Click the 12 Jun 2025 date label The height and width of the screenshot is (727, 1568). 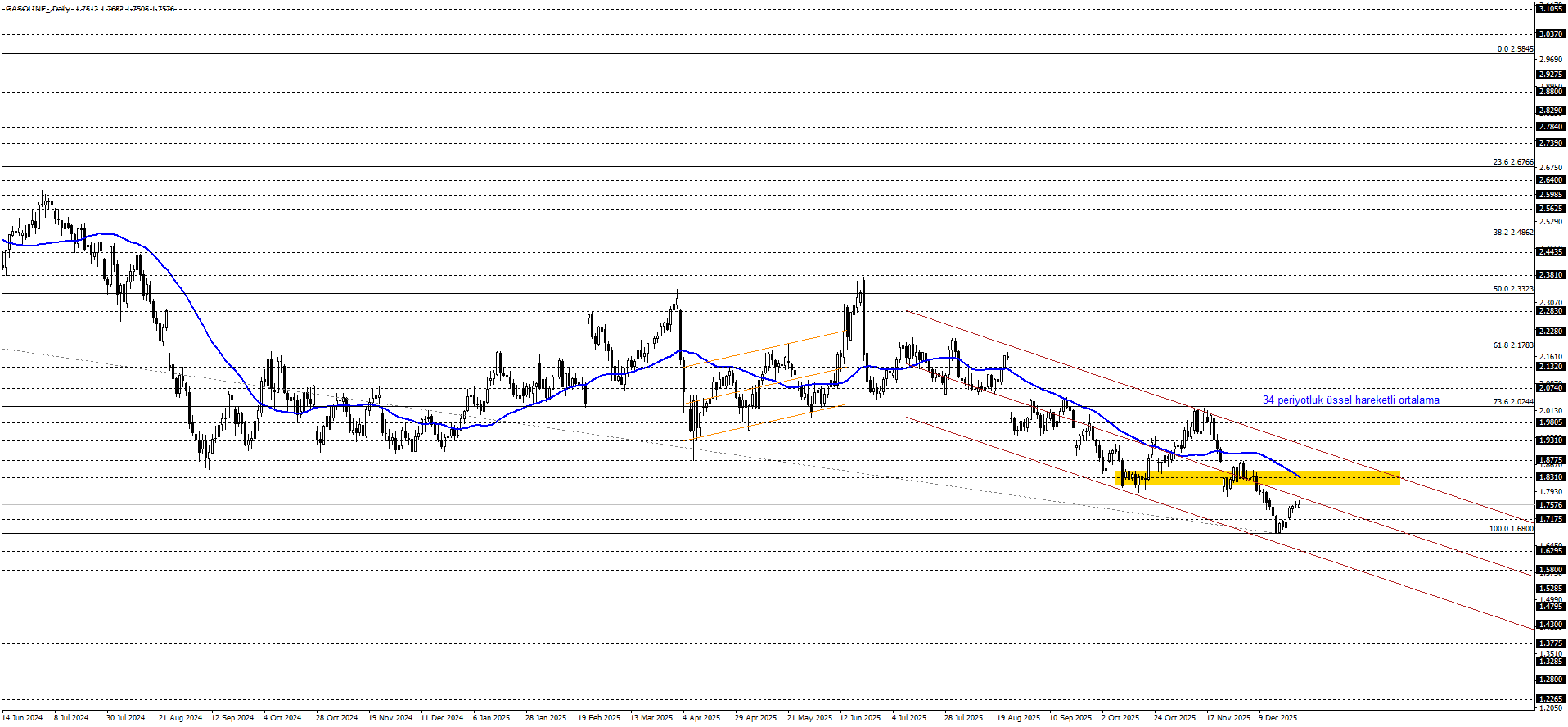860,718
